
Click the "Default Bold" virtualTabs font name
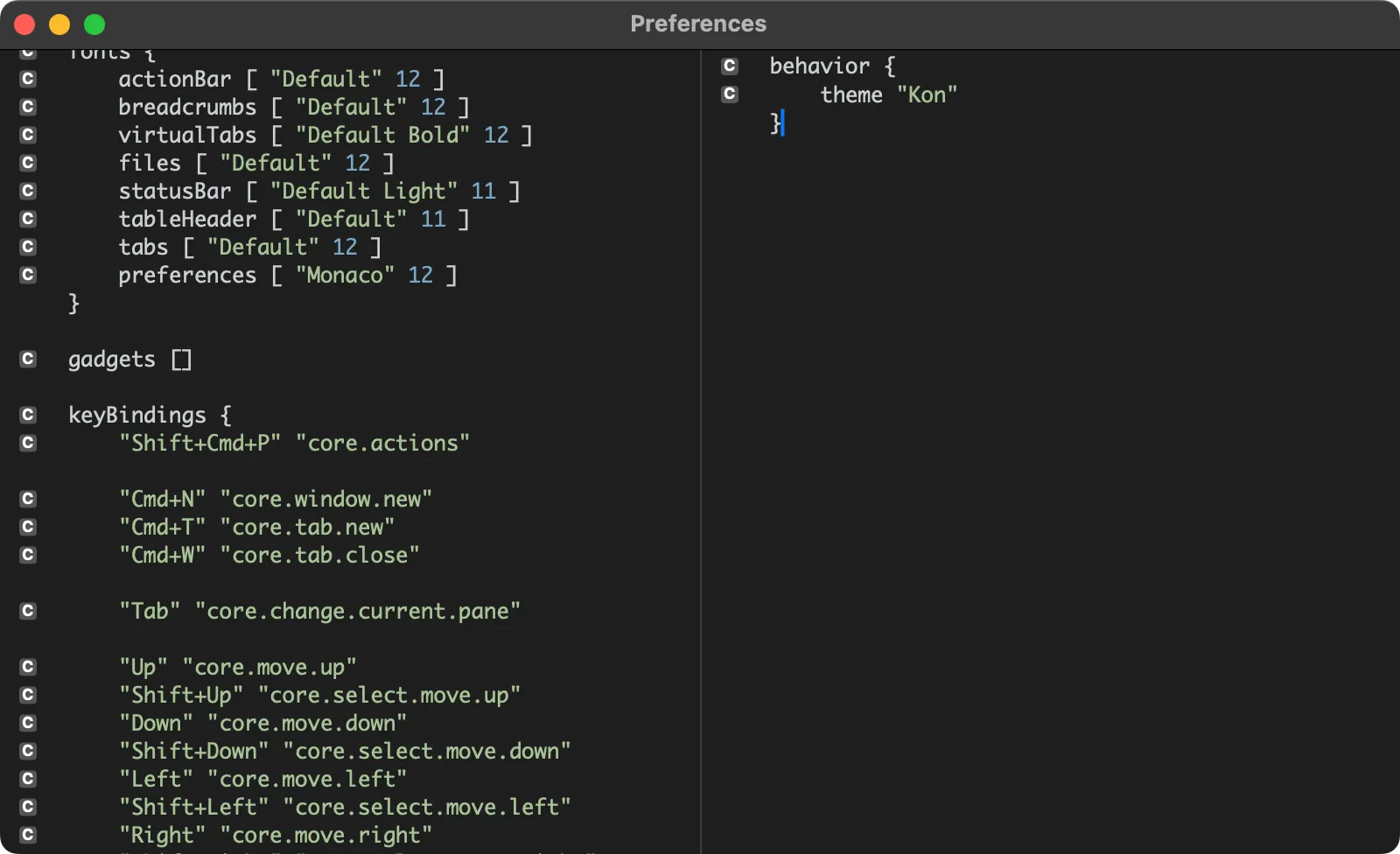tap(382, 135)
